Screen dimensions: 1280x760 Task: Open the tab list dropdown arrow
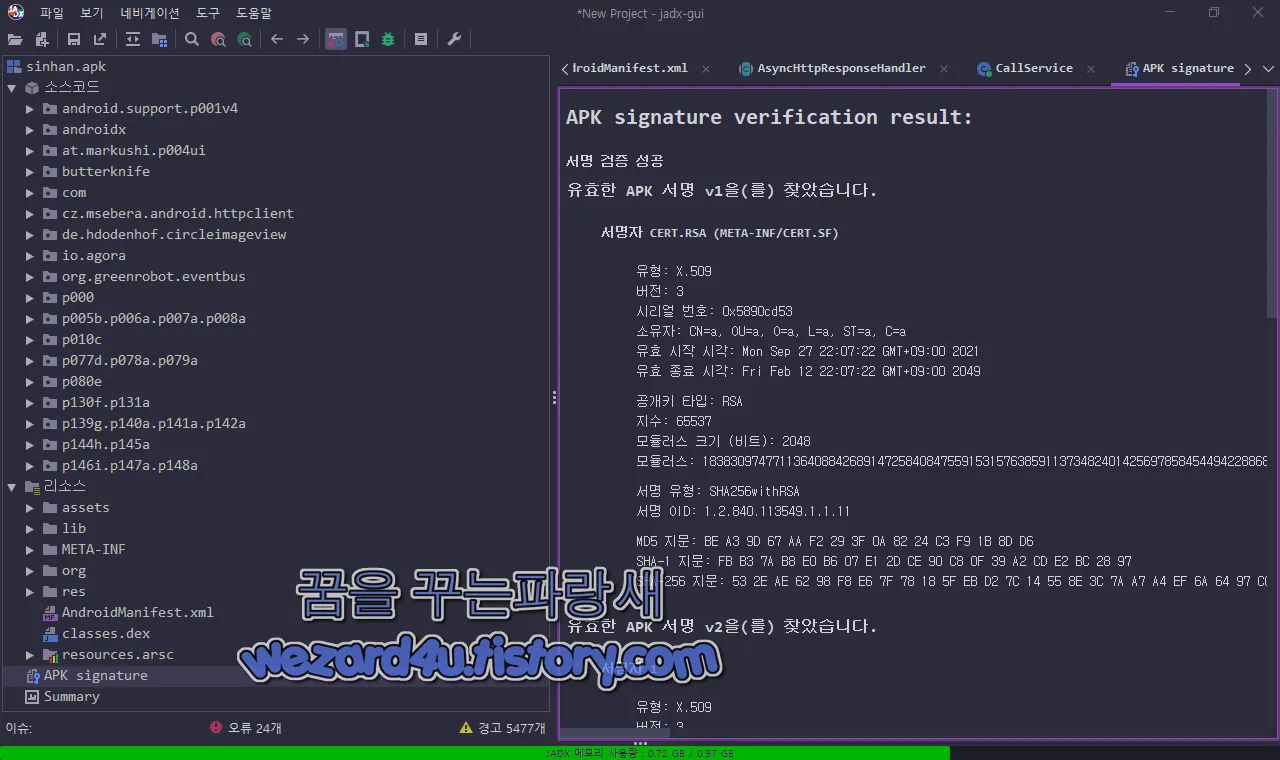[1269, 69]
